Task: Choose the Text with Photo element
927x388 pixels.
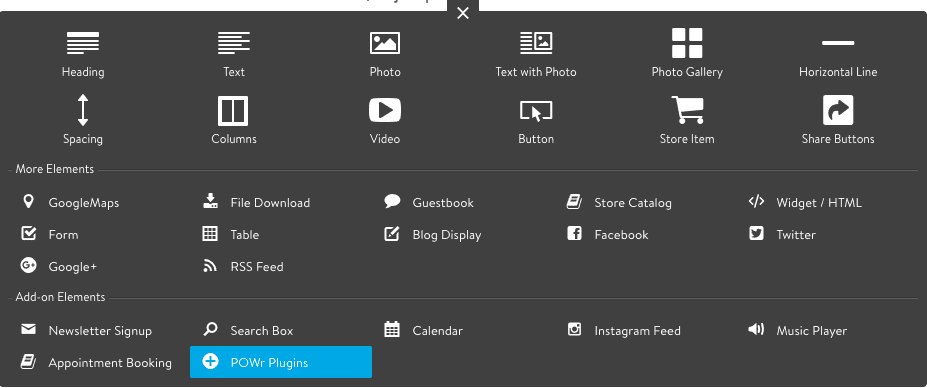Action: tap(536, 54)
